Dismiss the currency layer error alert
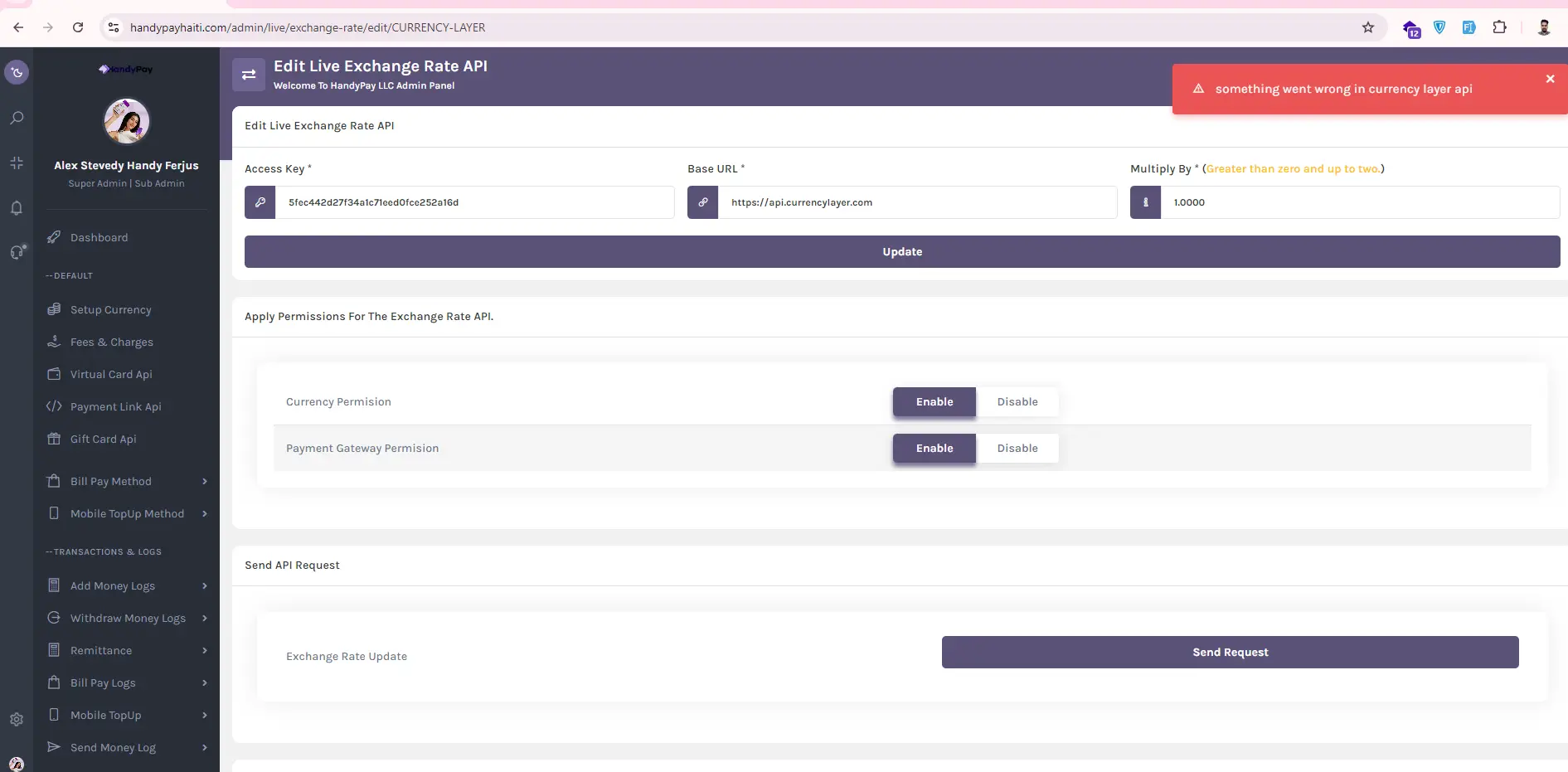The image size is (1568, 772). tap(1550, 79)
